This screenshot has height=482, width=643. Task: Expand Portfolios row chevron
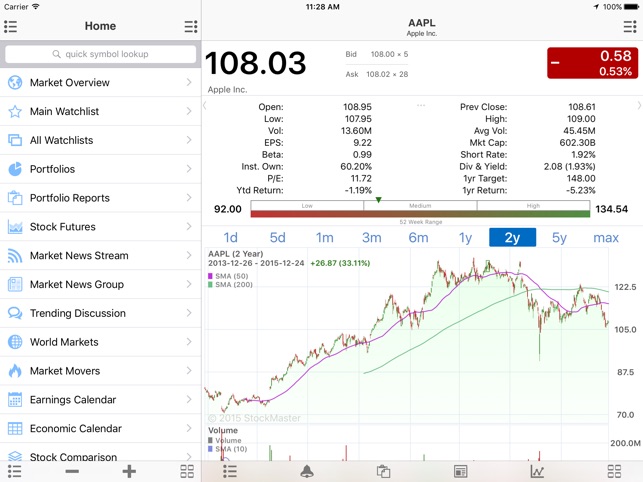point(189,169)
